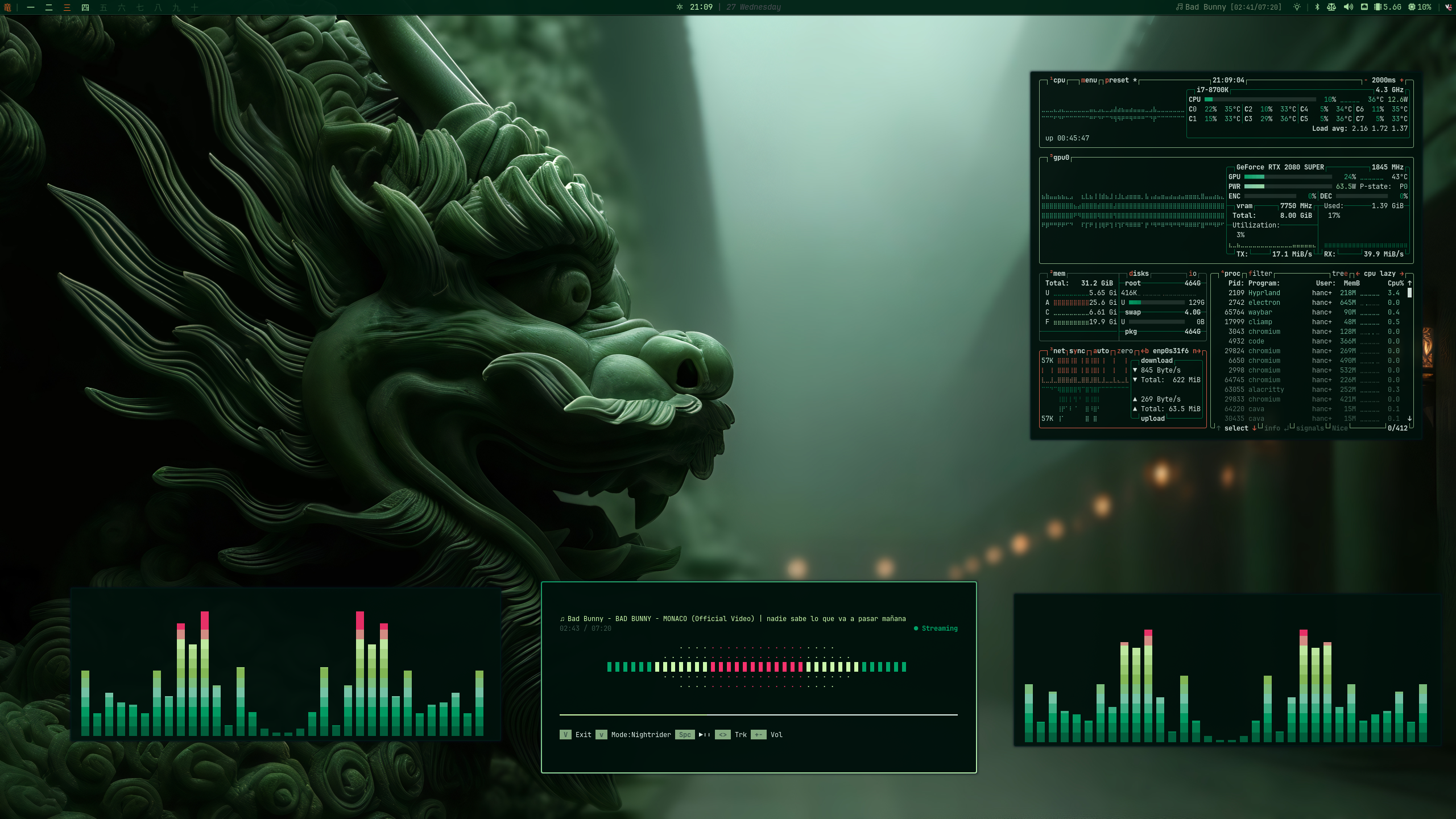
Task: Open the filter field in btop proc
Action: [1260, 274]
